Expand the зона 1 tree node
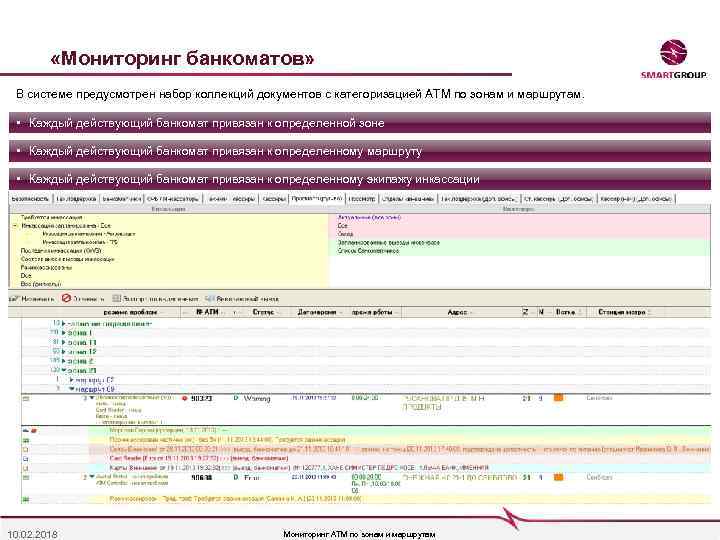The height and width of the screenshot is (540, 720). (63, 332)
